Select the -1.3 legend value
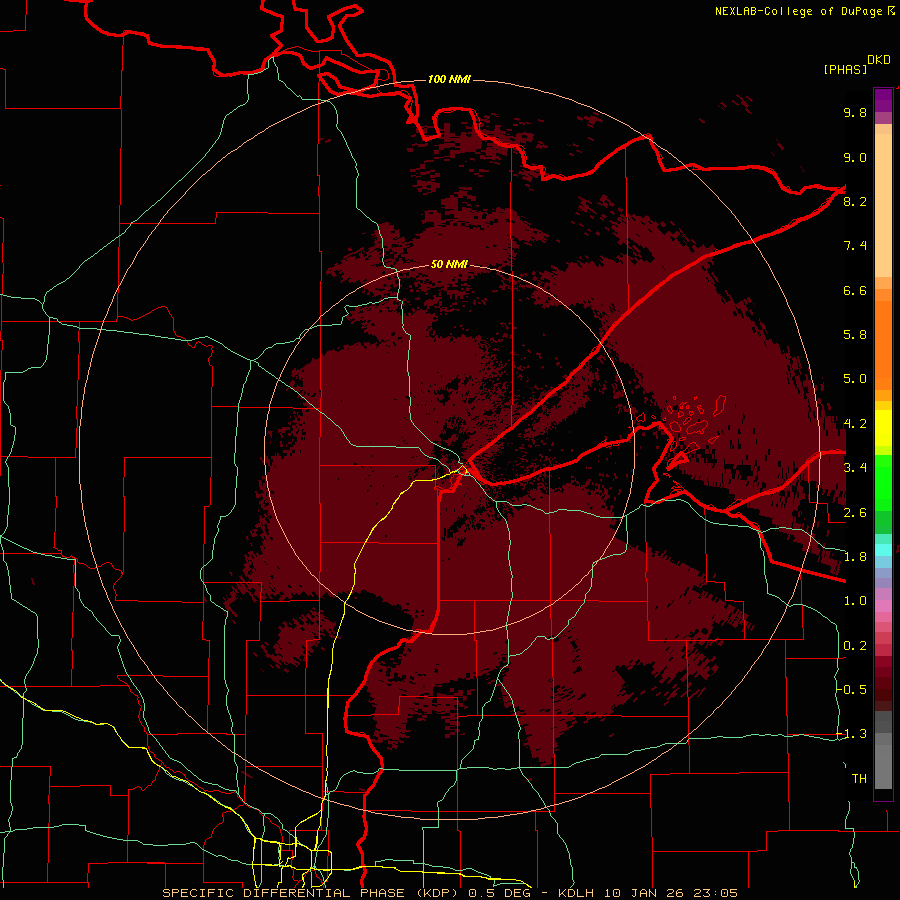 [x=852, y=734]
